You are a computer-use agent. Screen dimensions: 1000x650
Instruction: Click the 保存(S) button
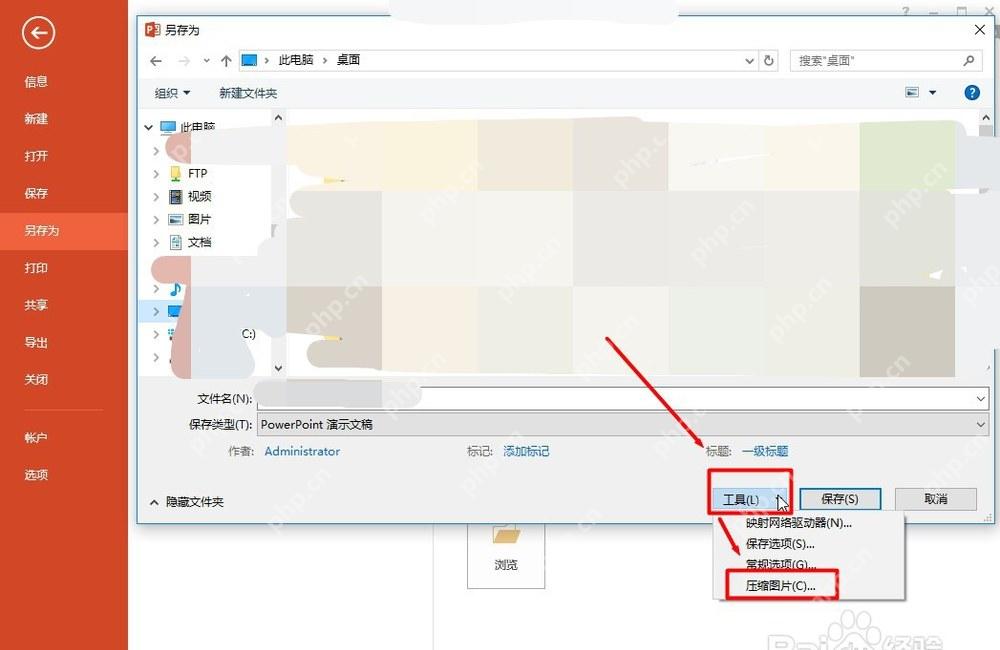point(840,499)
